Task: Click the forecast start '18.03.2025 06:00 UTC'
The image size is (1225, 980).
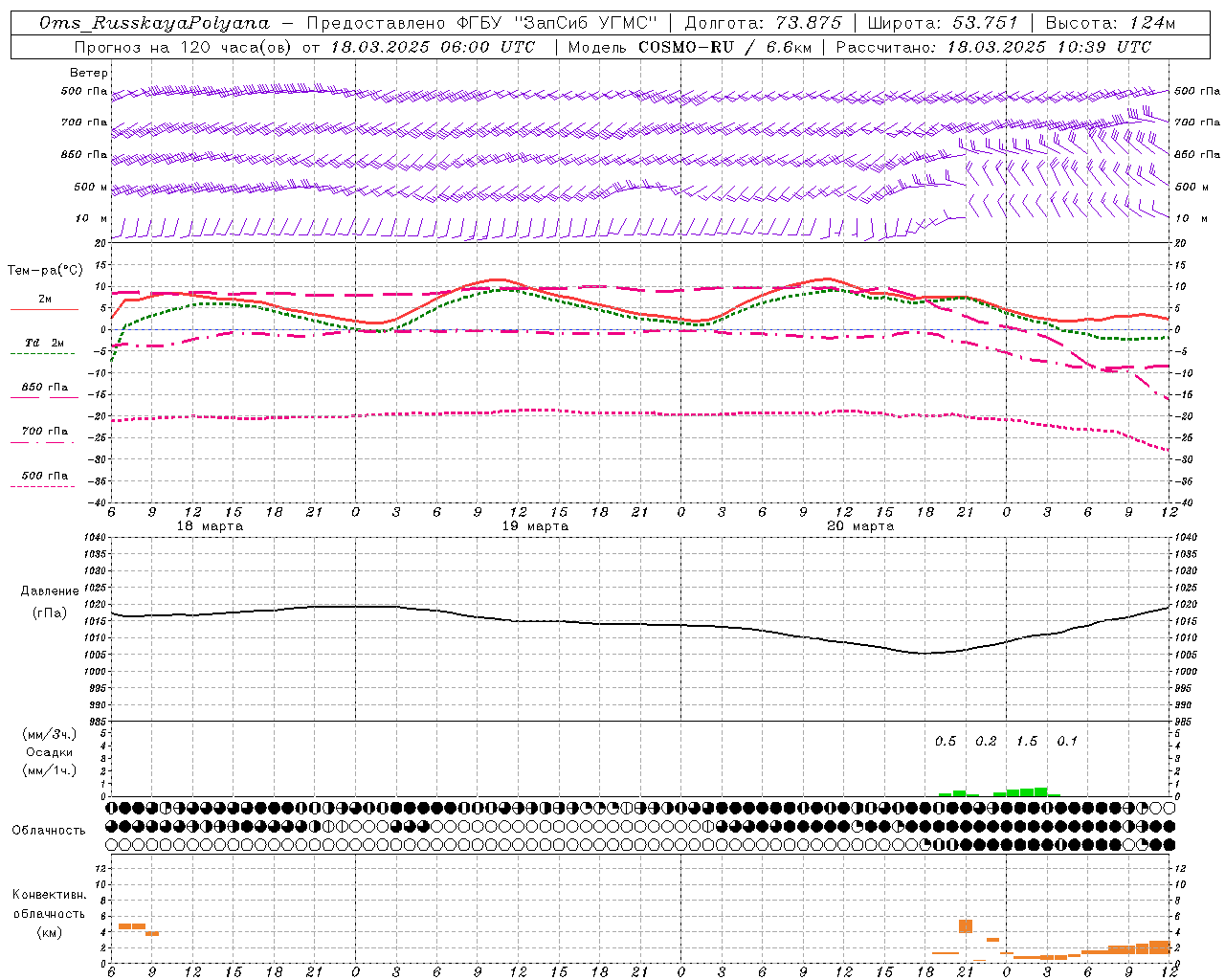Action: point(433,47)
